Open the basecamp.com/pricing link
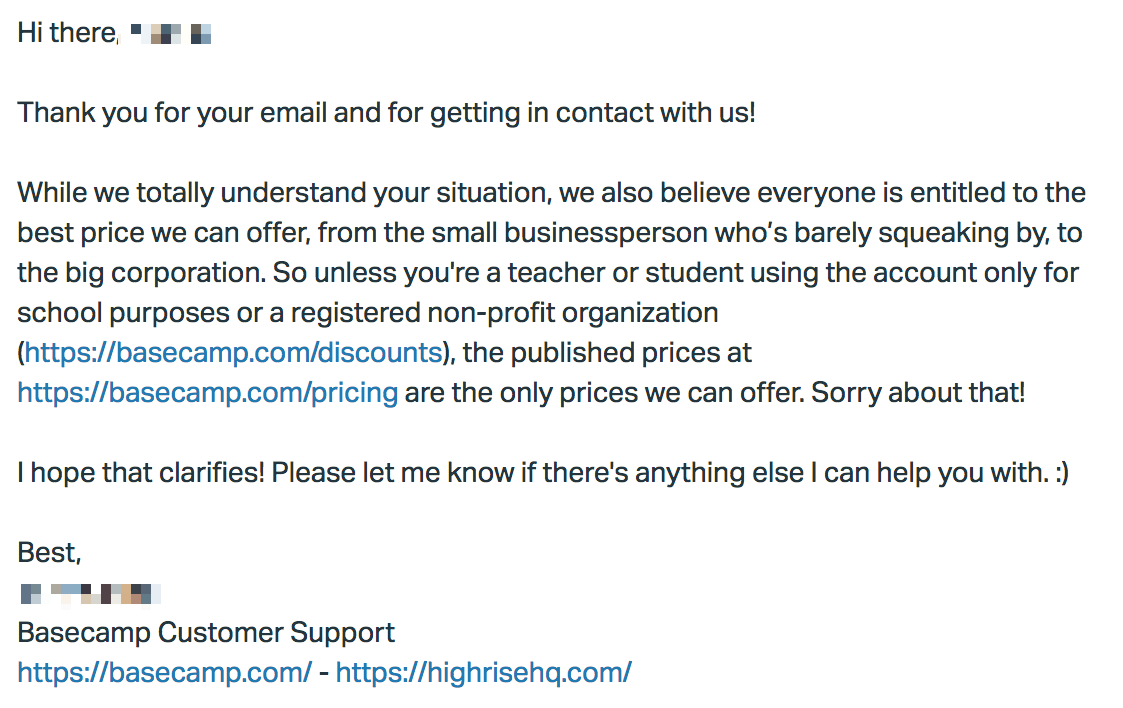 pos(208,393)
